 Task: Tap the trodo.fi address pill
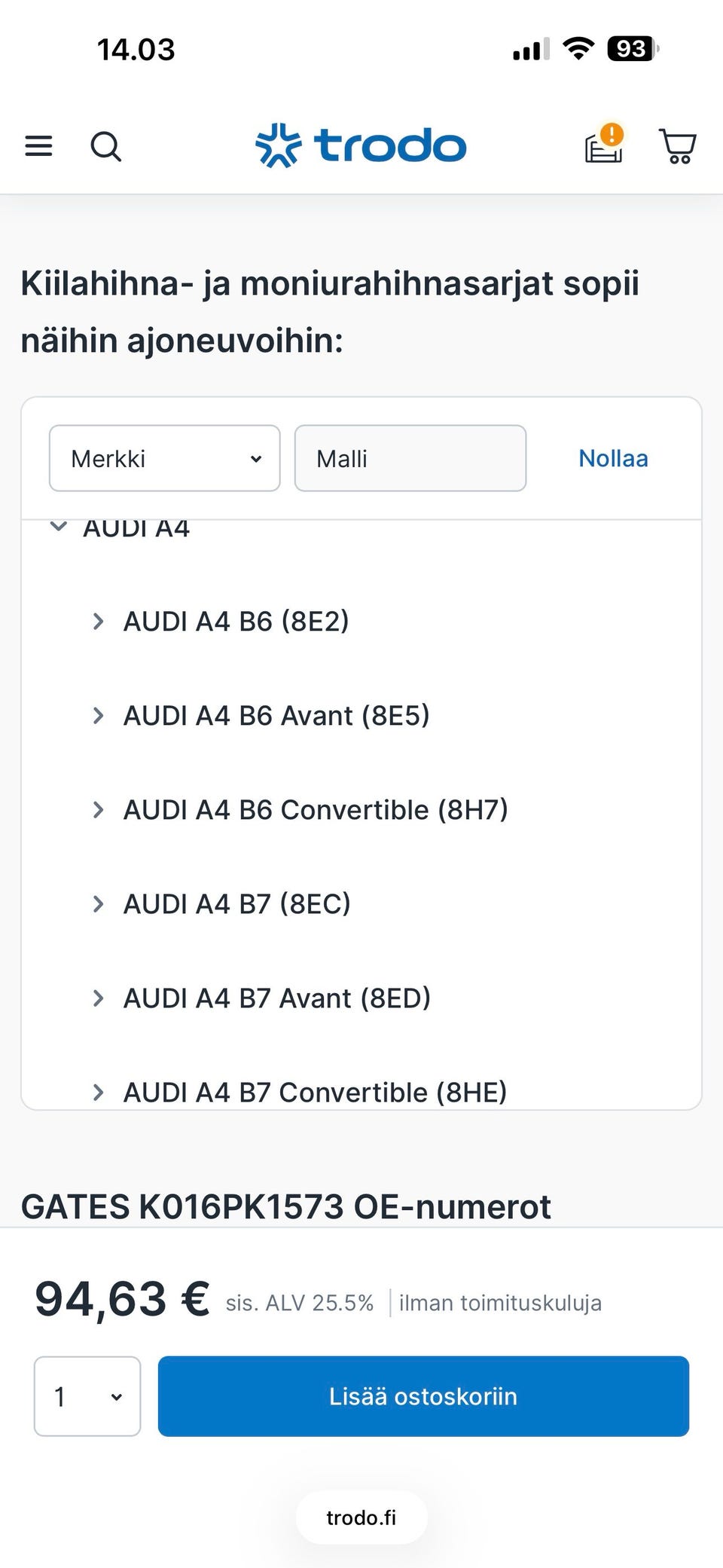[x=361, y=1518]
